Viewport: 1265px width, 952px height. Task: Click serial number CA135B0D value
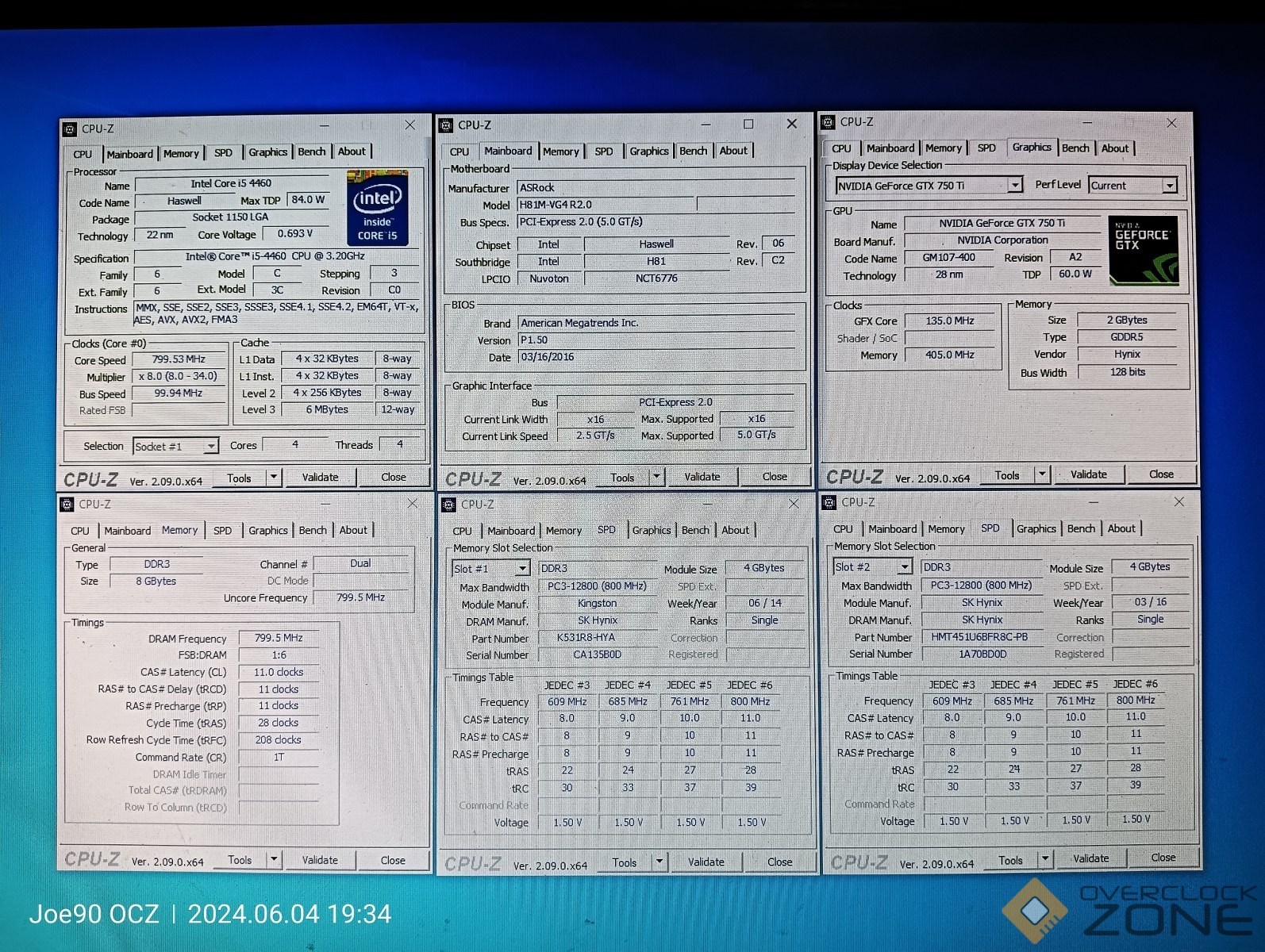[x=598, y=654]
